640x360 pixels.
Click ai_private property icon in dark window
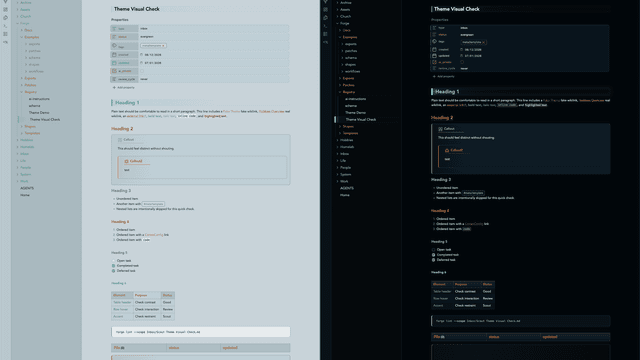pyautogui.click(x=434, y=62)
